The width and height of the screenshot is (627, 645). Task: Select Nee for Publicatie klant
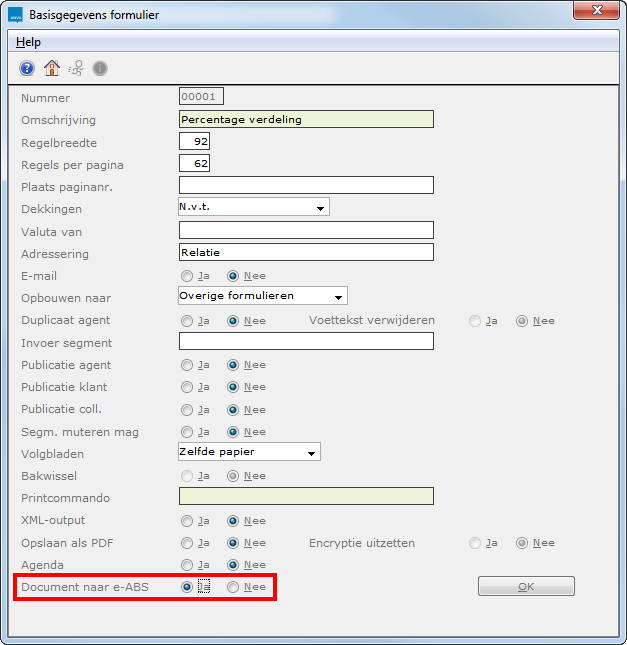233,387
